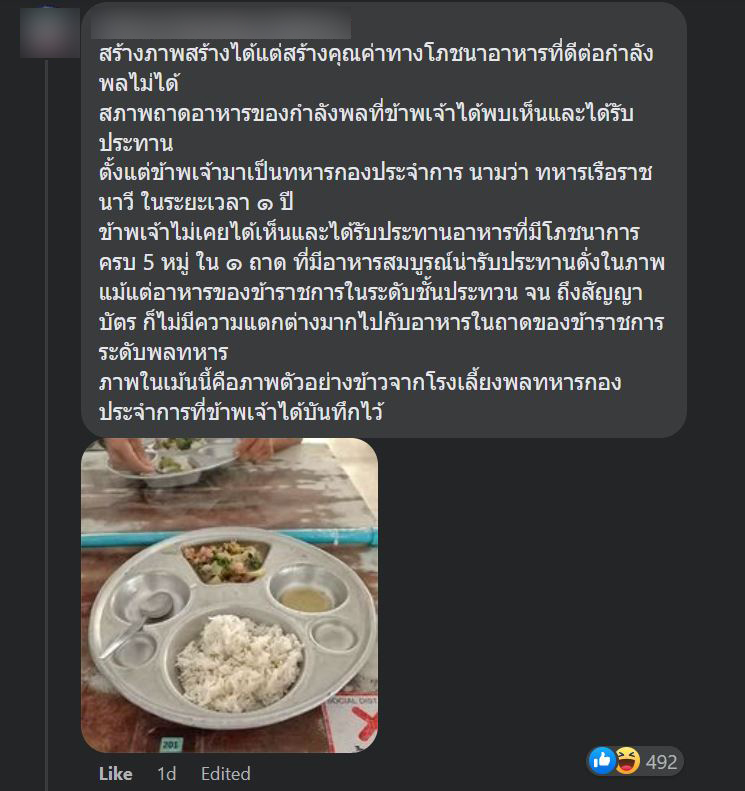
Task: Click the blurred commenter profile avatar
Action: 49,33
